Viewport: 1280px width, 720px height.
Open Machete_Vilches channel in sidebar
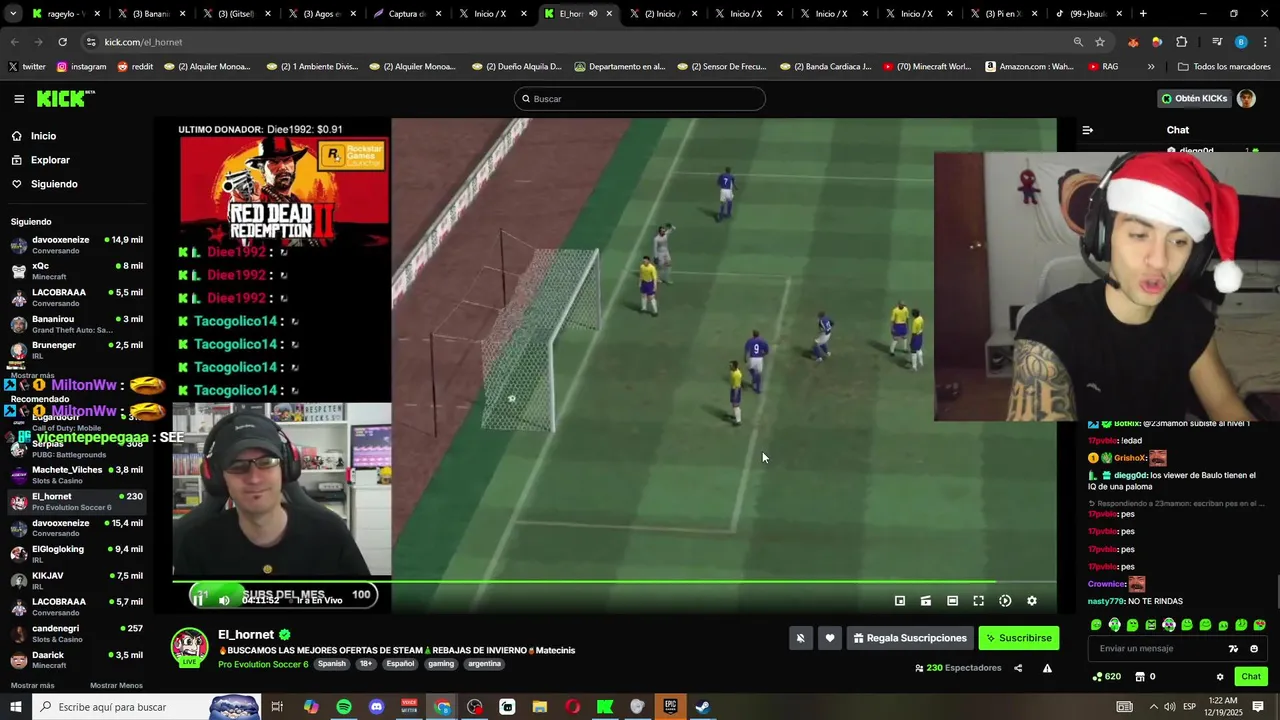coord(77,475)
